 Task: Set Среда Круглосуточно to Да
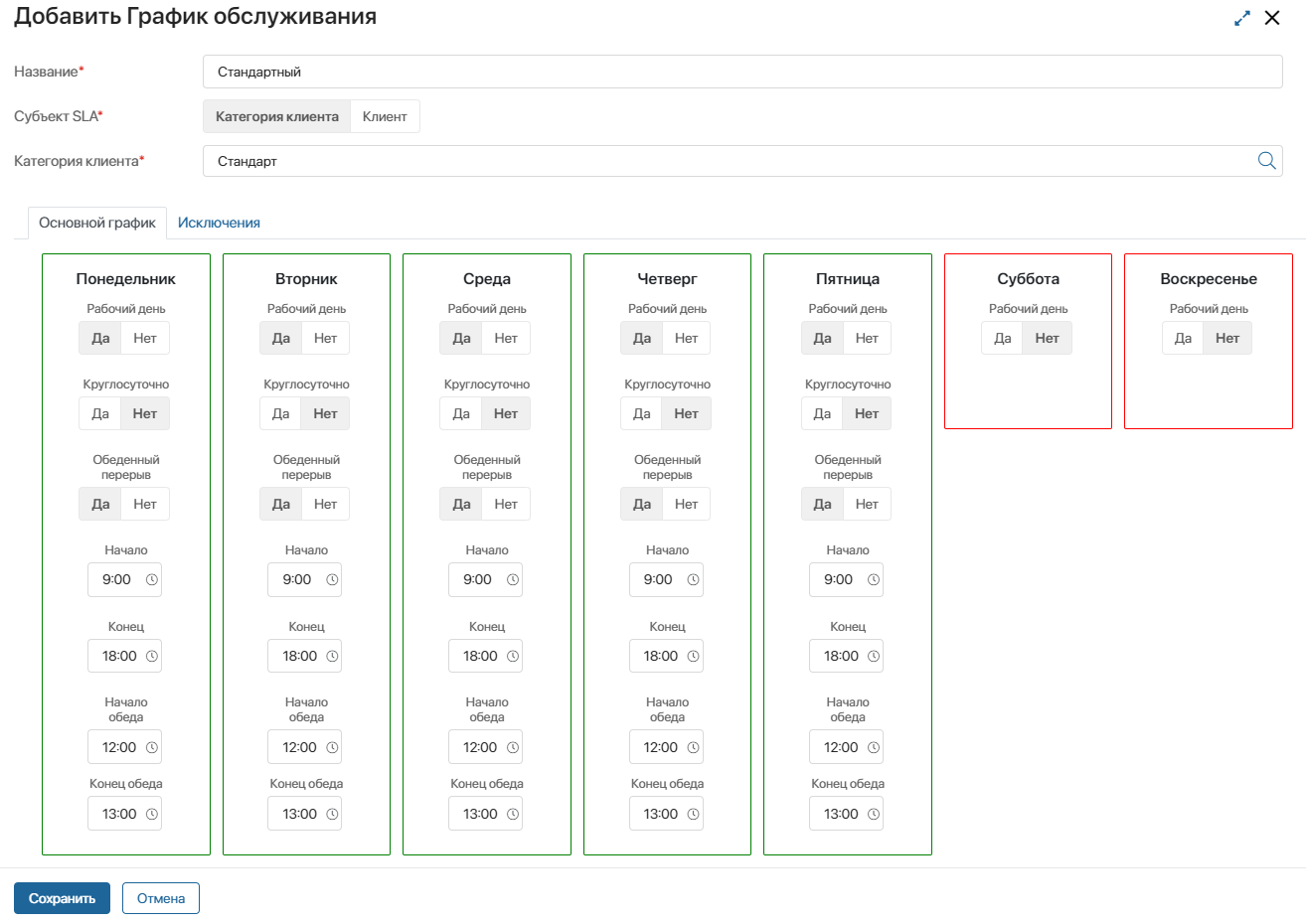click(x=461, y=414)
